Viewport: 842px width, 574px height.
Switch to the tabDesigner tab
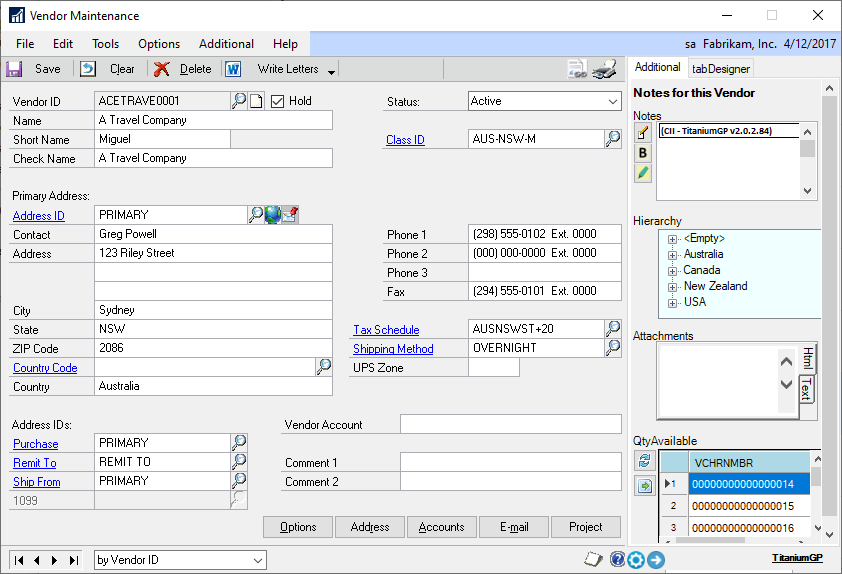pos(721,69)
